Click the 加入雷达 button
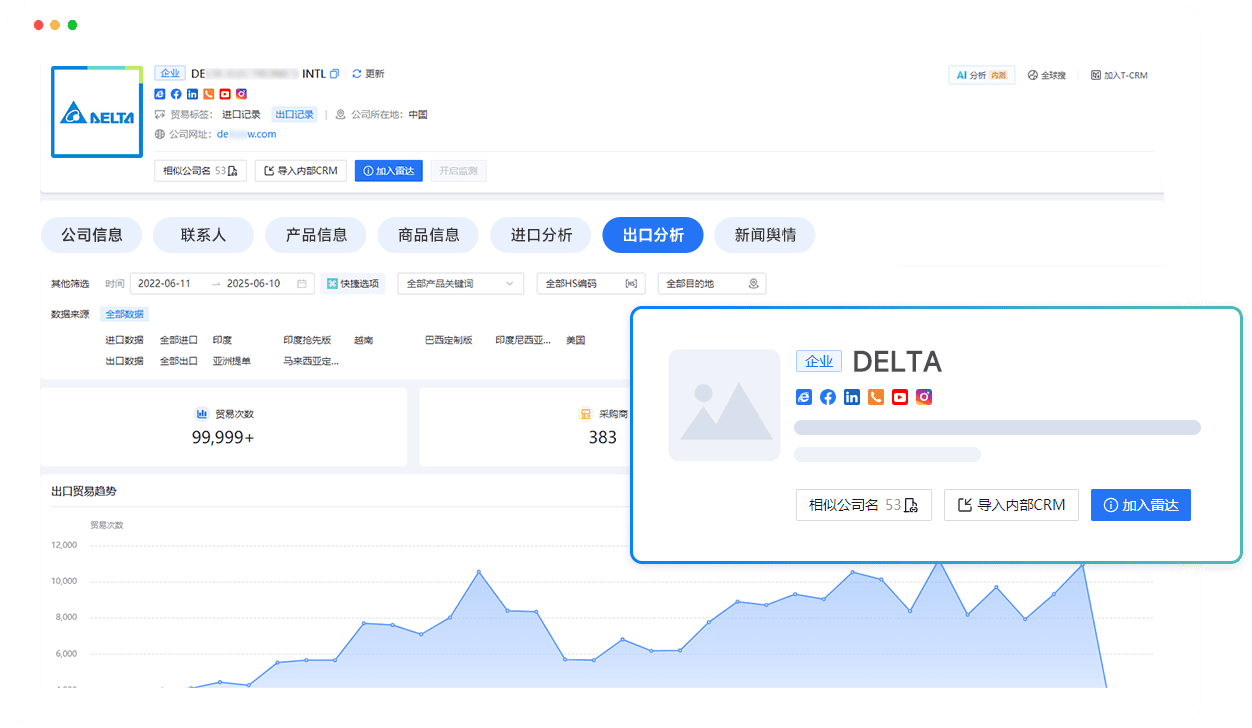Screen dimensions: 1252x728 [388, 170]
